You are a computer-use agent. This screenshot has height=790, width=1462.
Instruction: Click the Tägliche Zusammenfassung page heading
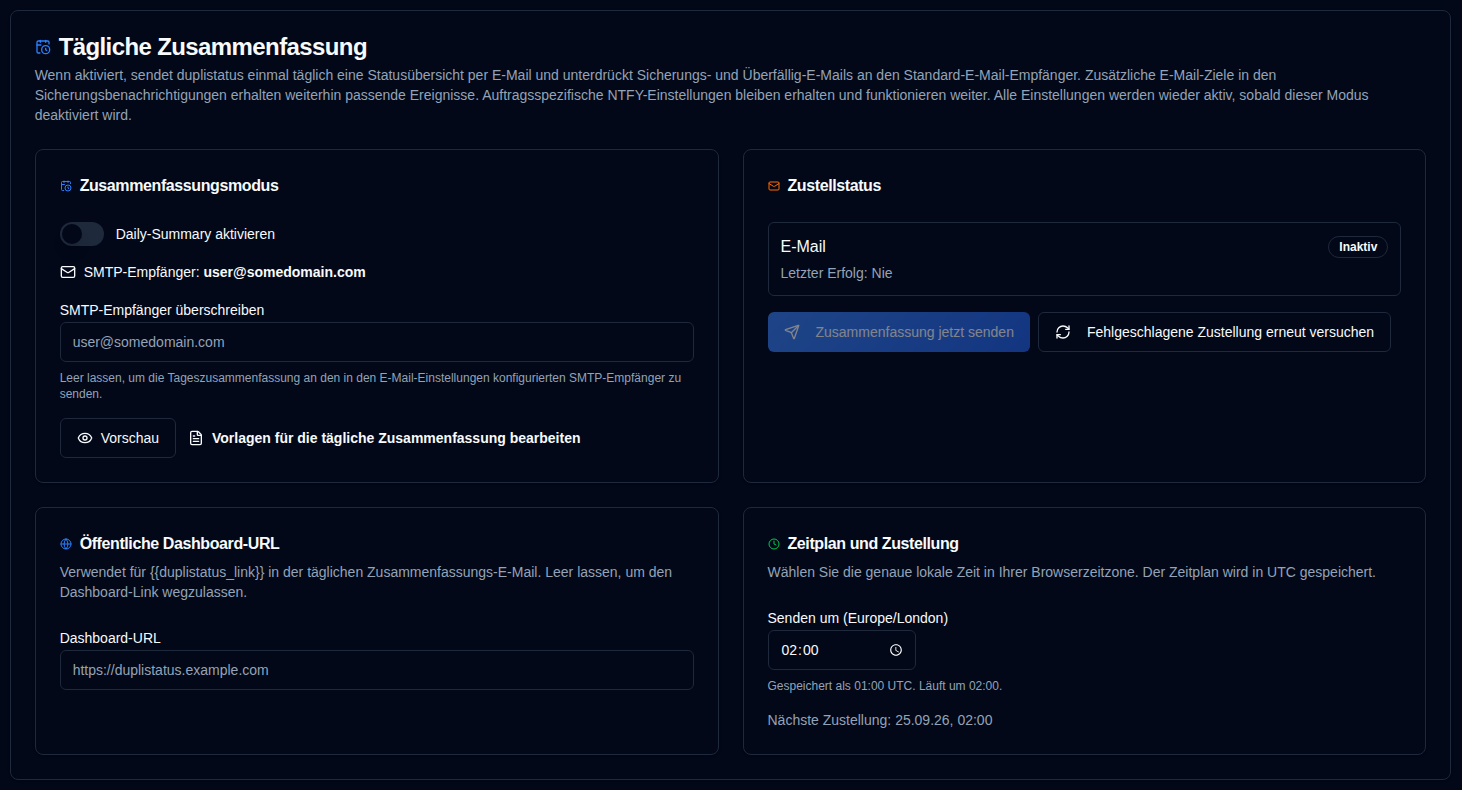pos(213,47)
